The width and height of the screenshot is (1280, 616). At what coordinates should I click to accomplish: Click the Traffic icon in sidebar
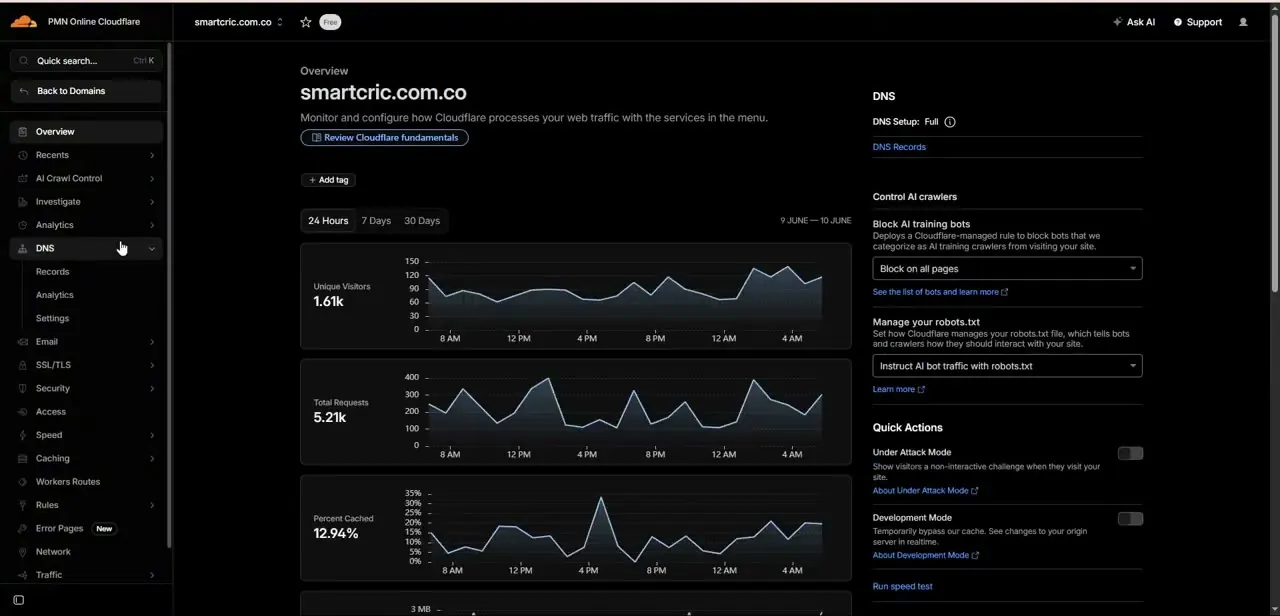tap(23, 575)
